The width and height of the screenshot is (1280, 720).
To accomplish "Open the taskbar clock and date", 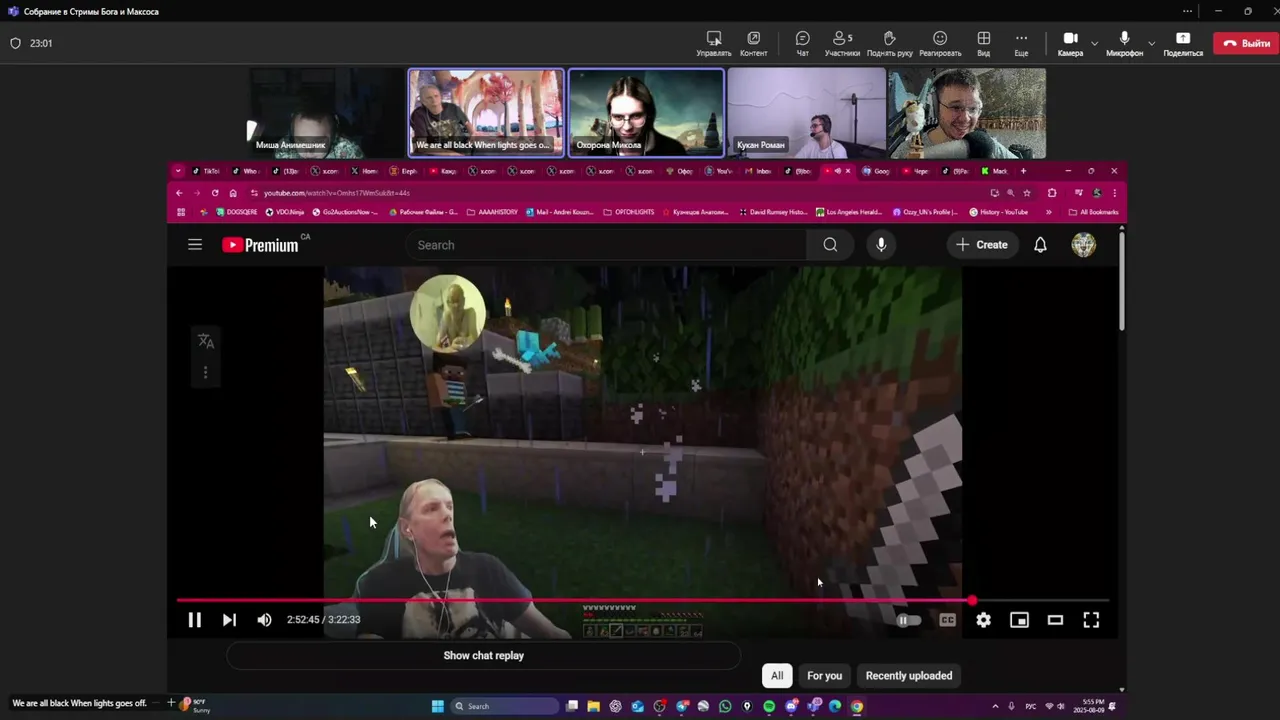I will tap(1087, 706).
